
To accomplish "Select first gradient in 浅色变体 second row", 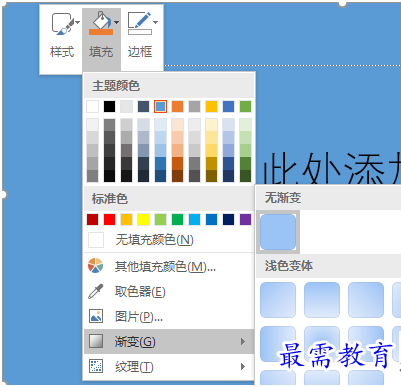I will pyautogui.click(x=278, y=344).
